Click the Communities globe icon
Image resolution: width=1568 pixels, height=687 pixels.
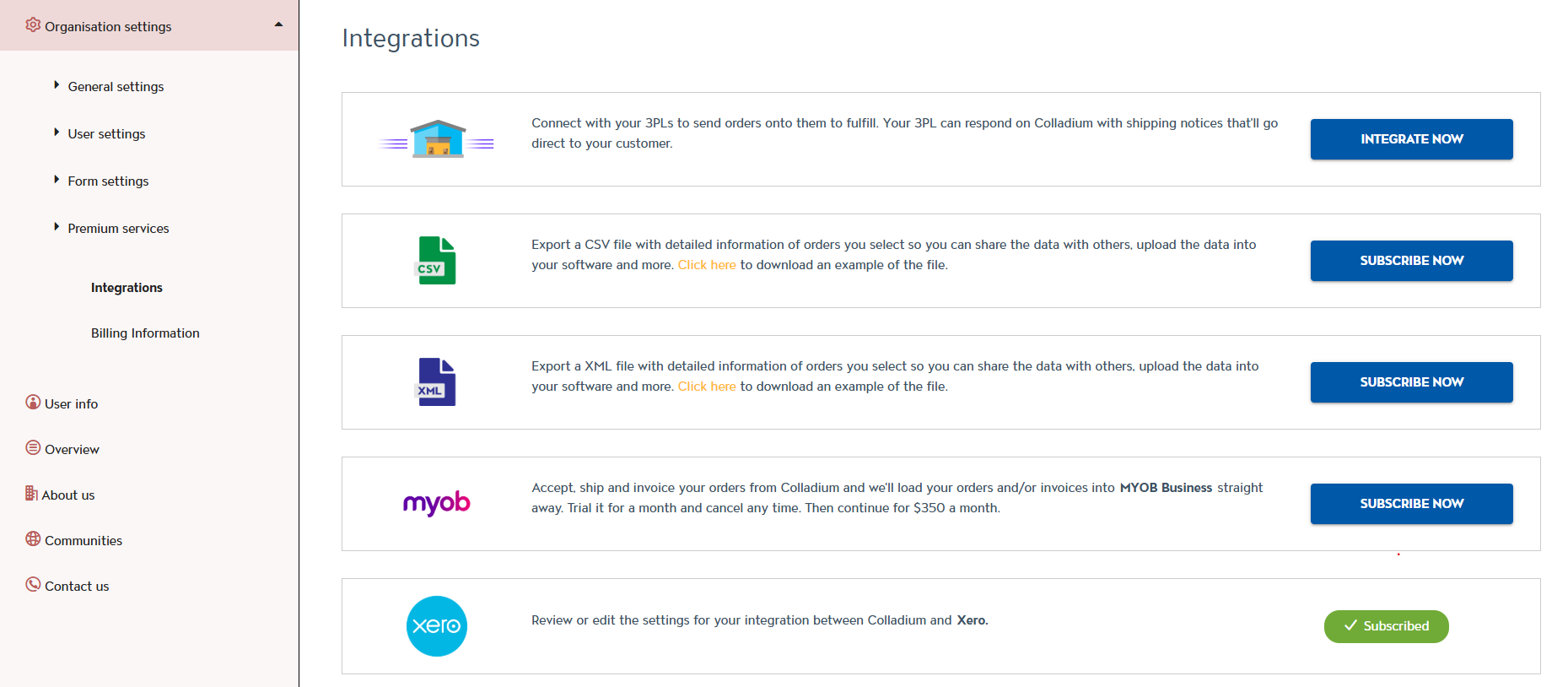click(x=33, y=539)
